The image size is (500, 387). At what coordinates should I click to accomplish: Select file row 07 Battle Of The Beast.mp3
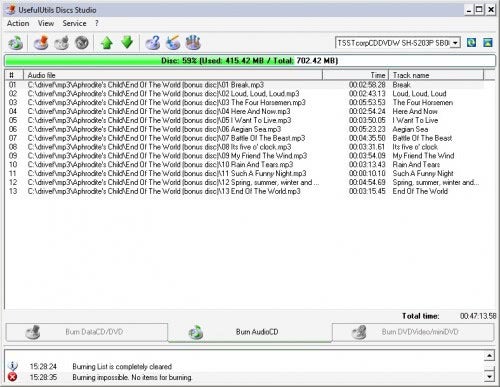(x=245, y=138)
